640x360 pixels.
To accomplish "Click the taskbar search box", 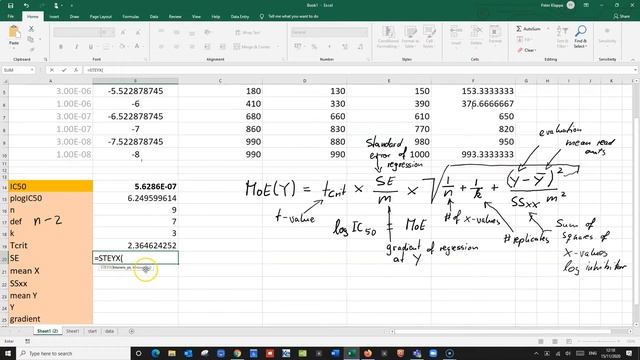I will (x=73, y=353).
